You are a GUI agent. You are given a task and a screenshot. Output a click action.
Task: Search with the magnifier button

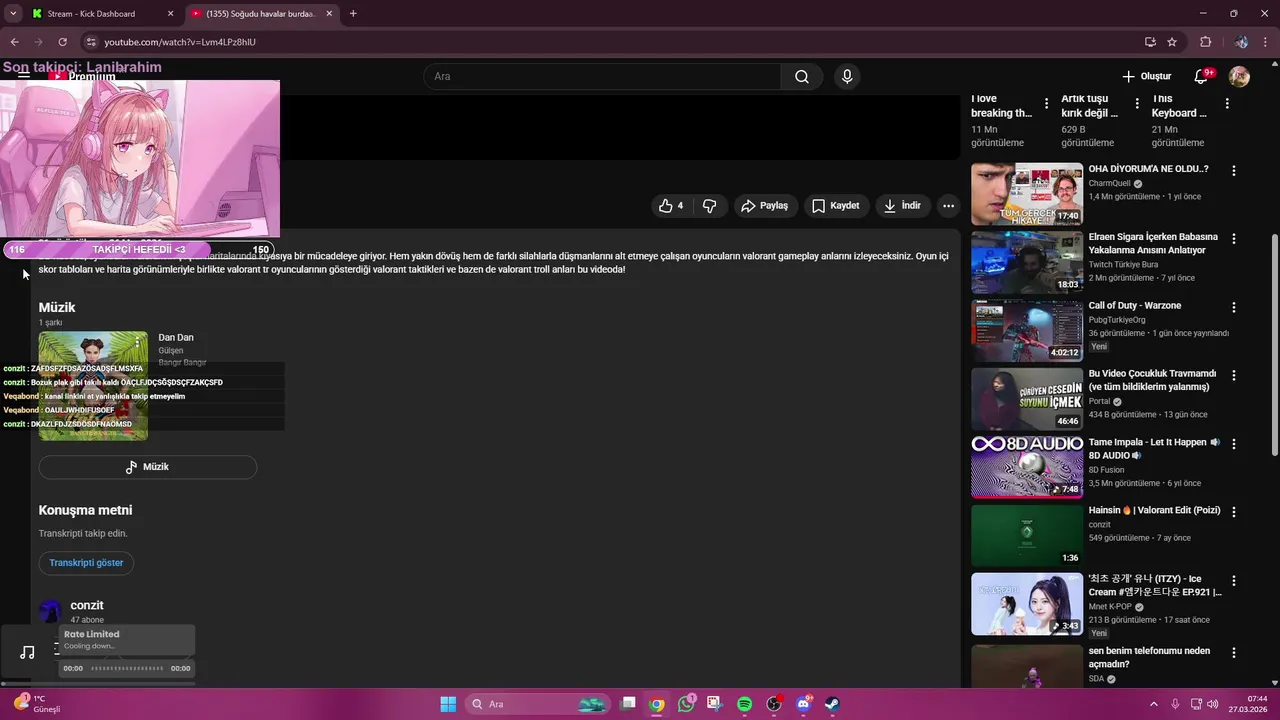pos(802,77)
